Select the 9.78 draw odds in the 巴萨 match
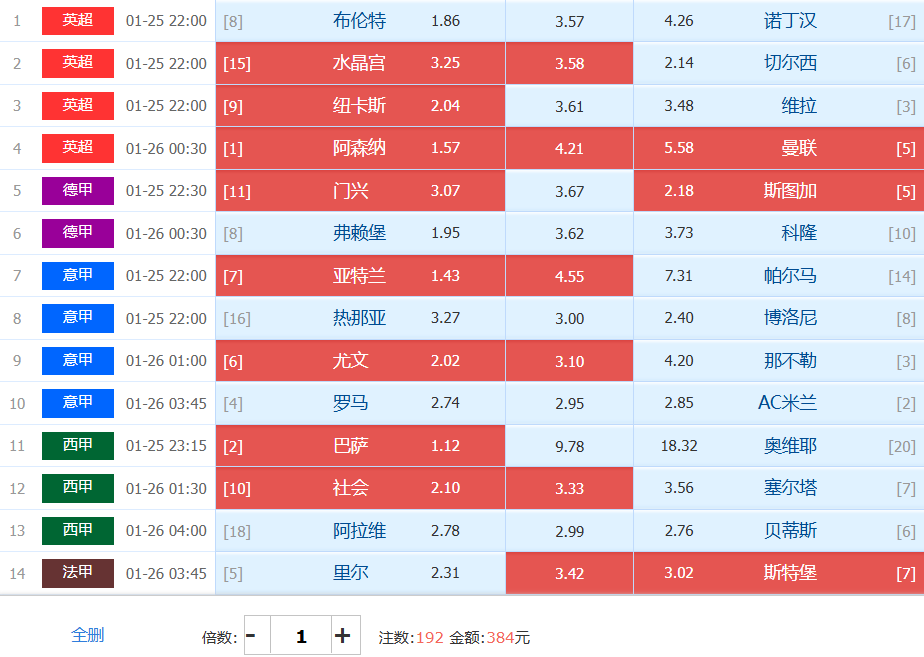Screen dimensions: 924x657 point(569,446)
